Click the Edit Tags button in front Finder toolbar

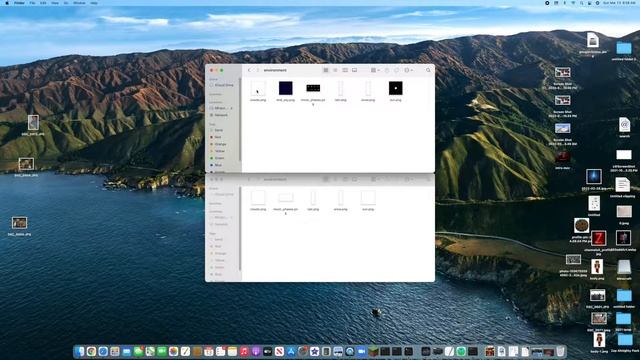click(x=397, y=70)
